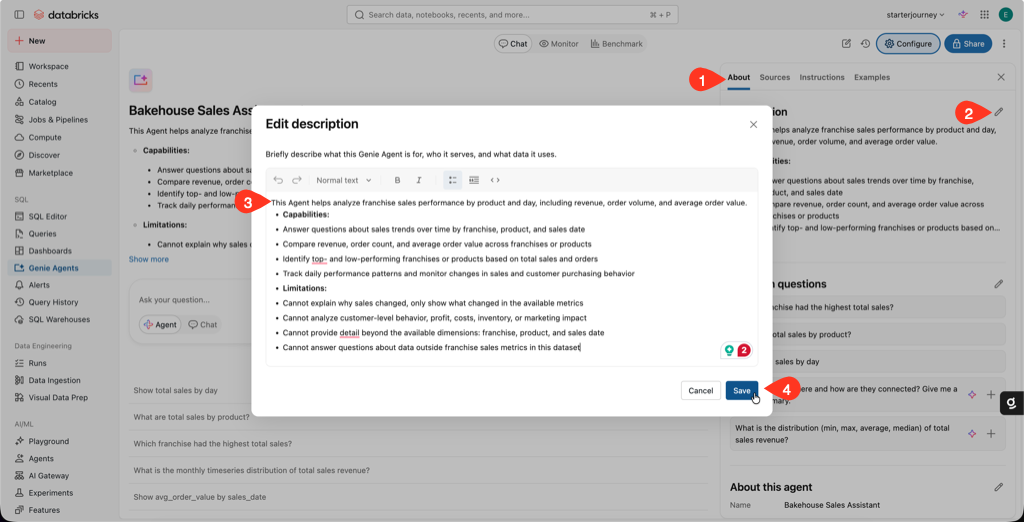Add the median distribution question with plus
The height and width of the screenshot is (522, 1024).
tap(991, 434)
